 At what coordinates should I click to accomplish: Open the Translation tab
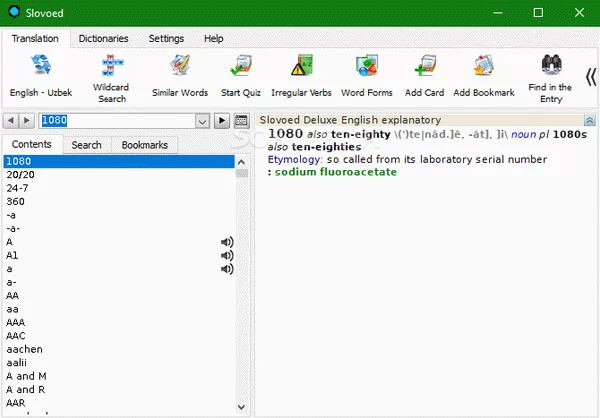[x=35, y=39]
